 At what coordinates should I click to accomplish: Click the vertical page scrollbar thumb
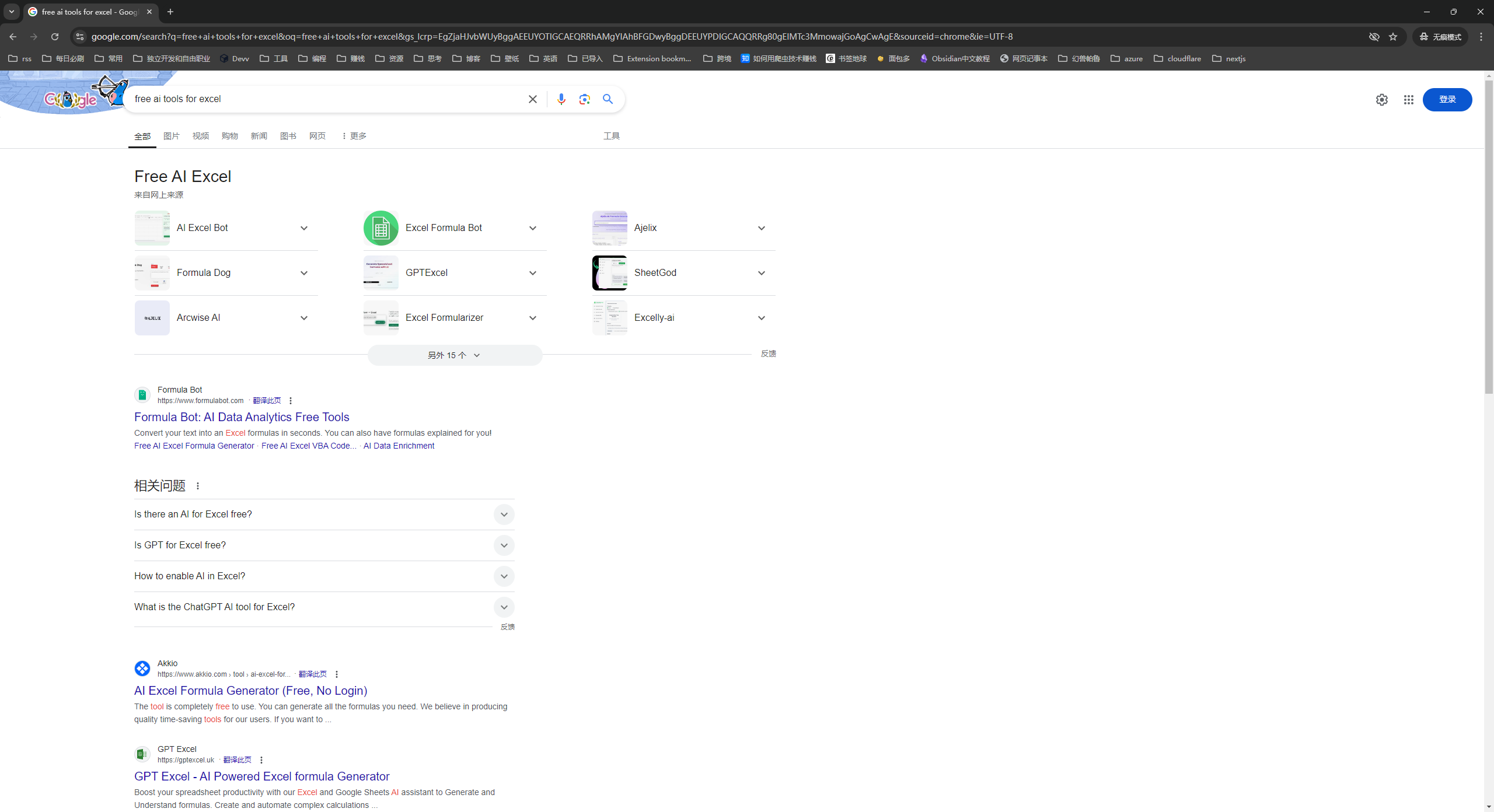1489,236
